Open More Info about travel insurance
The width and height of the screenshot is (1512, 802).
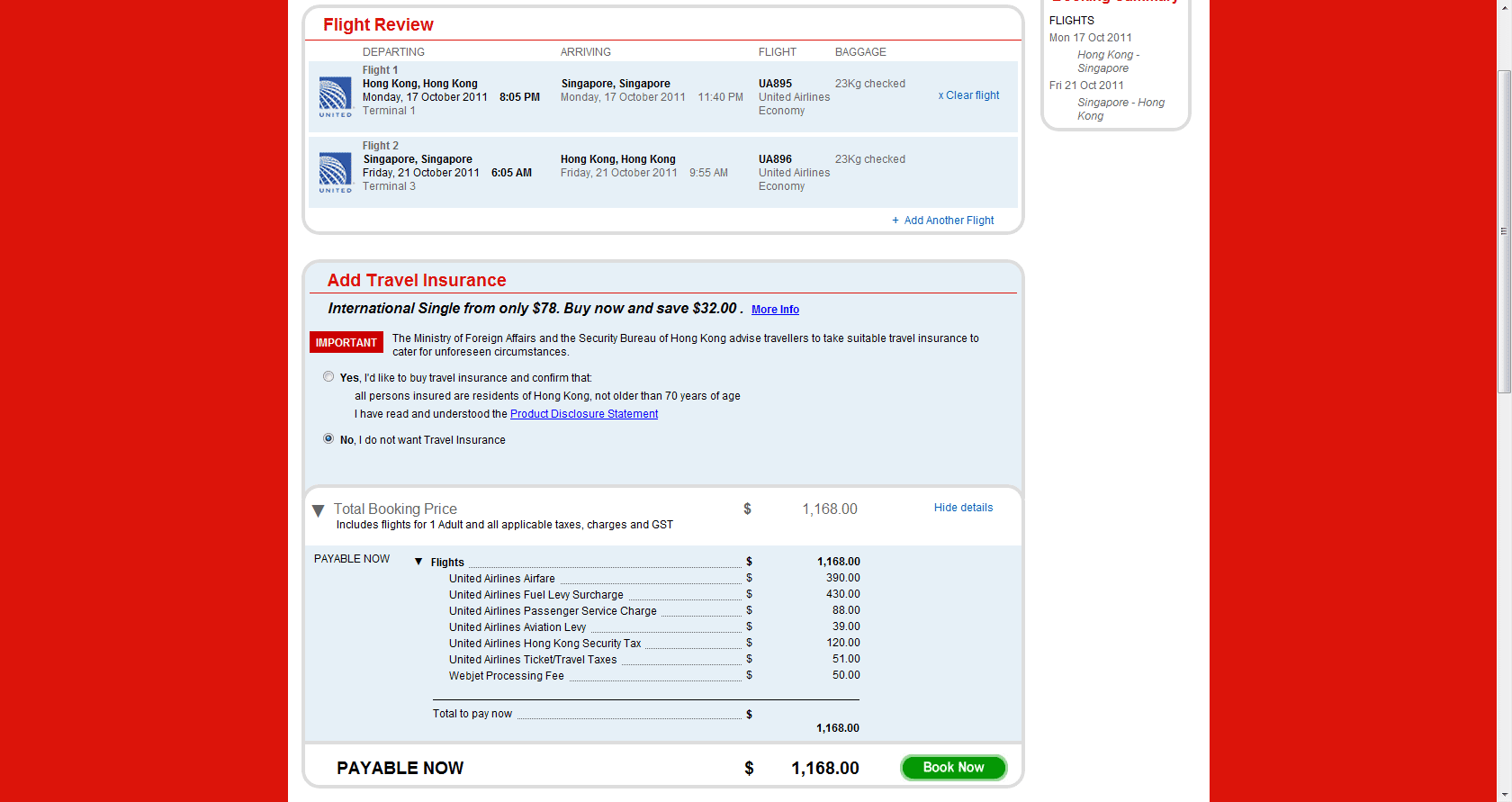point(775,310)
